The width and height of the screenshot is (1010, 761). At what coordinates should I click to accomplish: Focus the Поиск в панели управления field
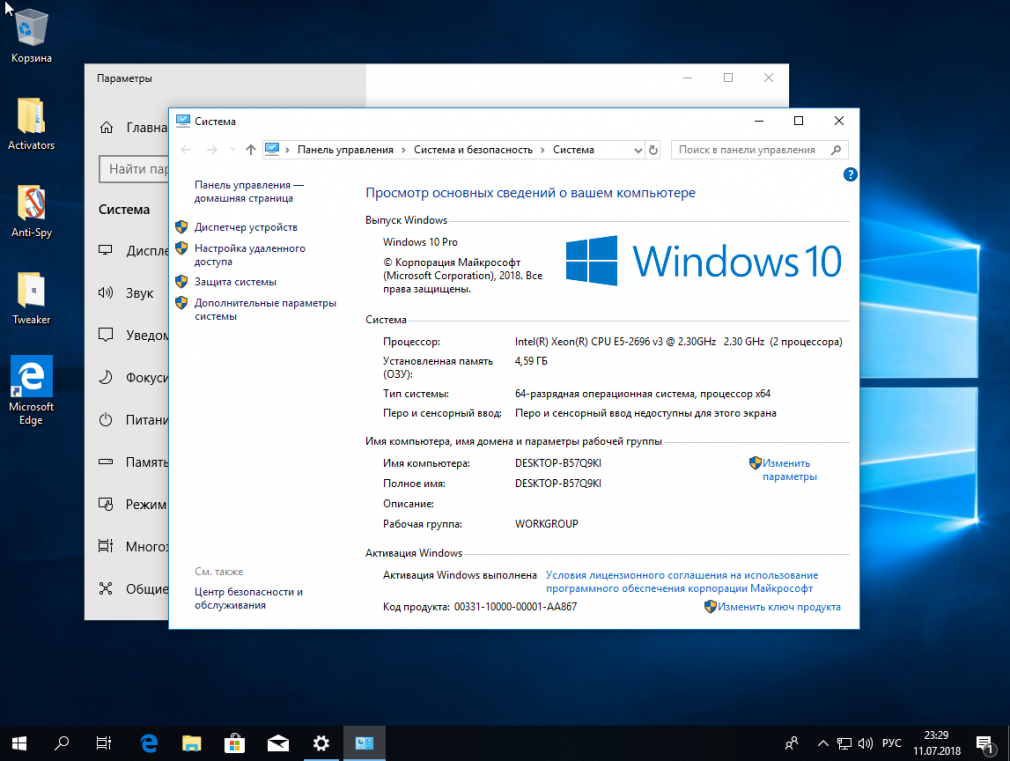point(759,149)
